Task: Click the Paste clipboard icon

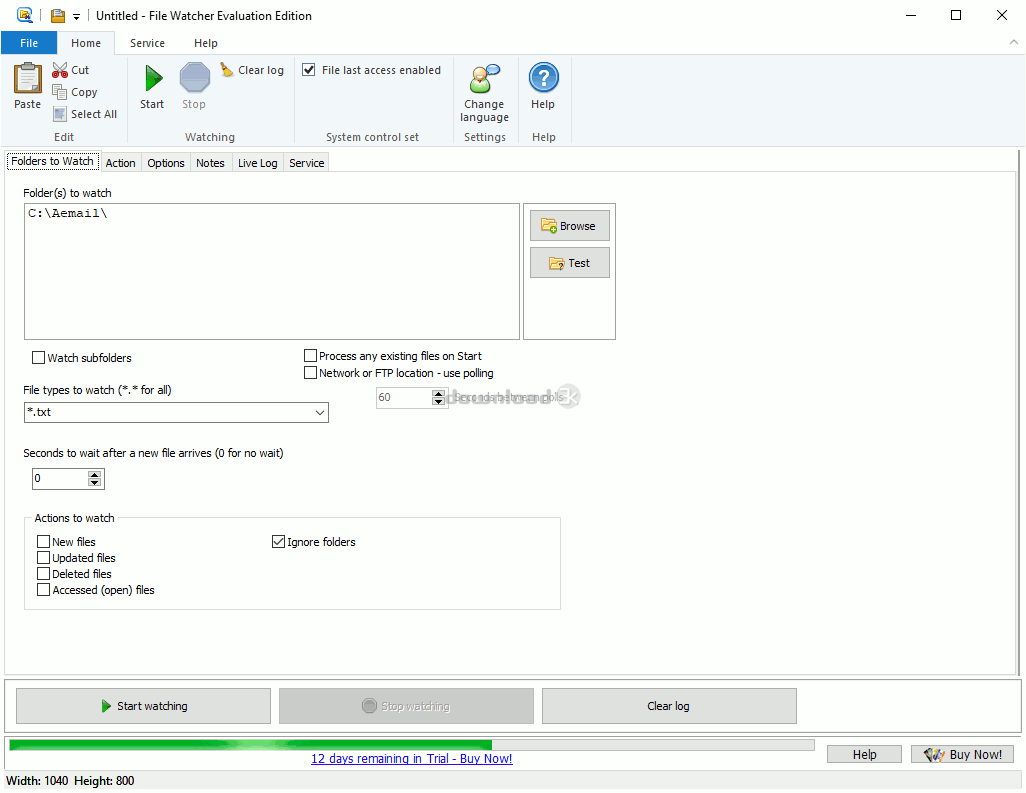Action: (27, 79)
